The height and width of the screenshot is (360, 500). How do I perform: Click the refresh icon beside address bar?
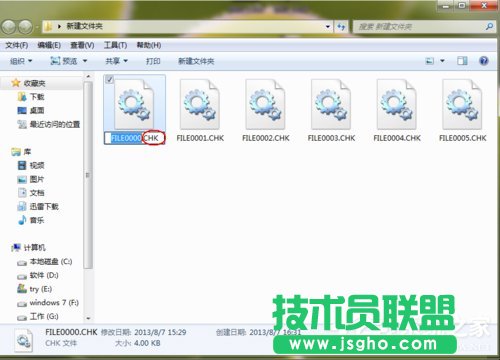(341, 27)
